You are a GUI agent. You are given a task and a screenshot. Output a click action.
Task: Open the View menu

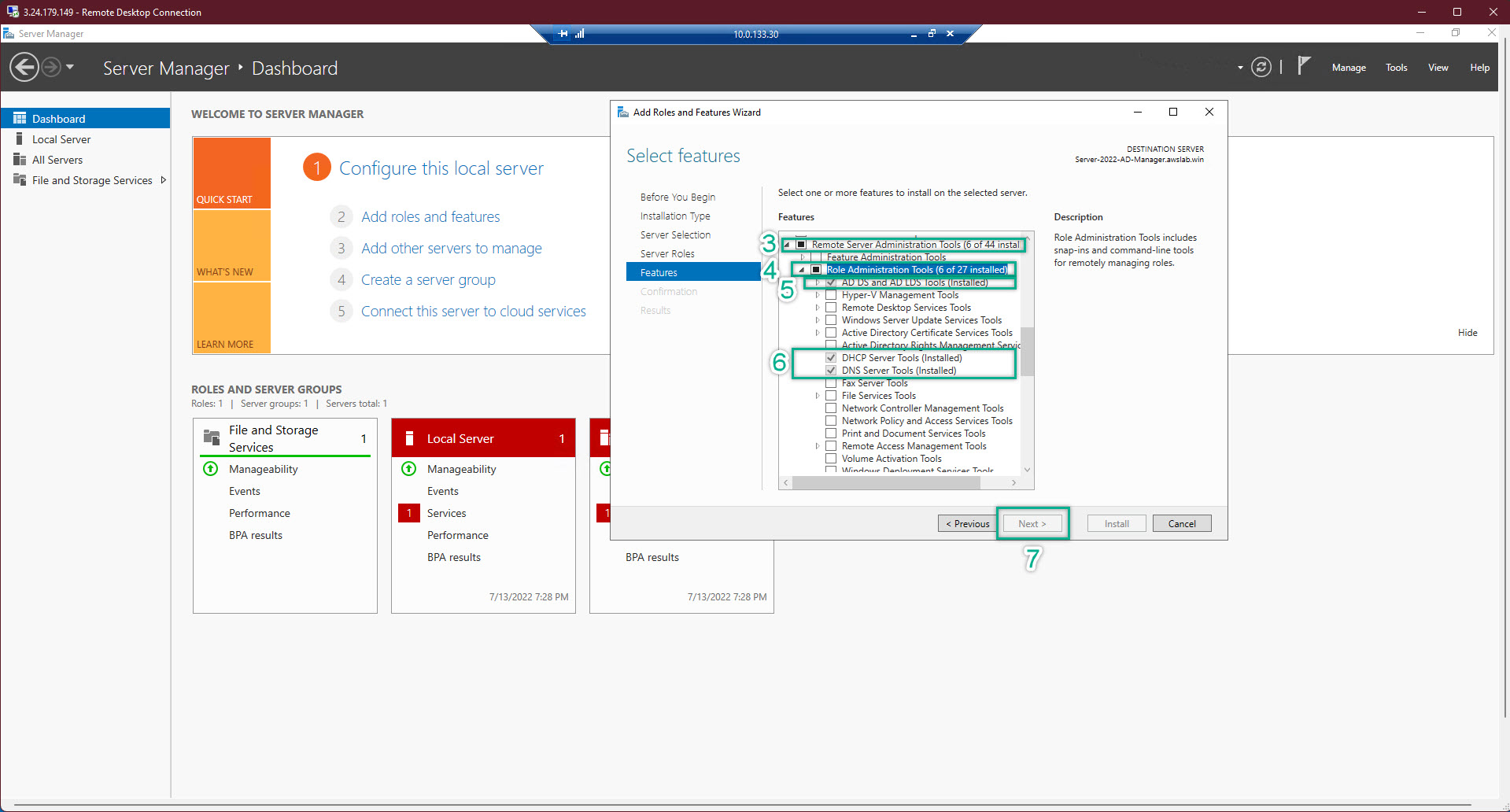[x=1438, y=68]
